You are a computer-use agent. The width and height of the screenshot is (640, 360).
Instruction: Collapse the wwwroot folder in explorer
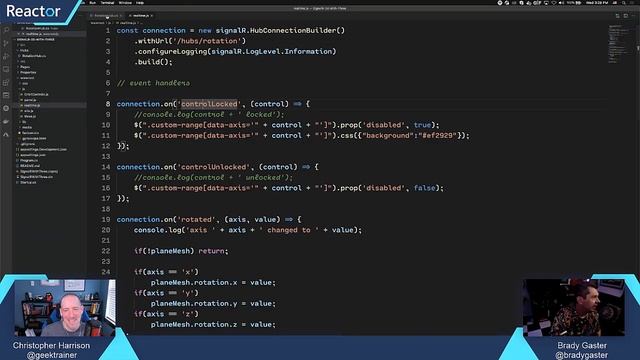27,78
